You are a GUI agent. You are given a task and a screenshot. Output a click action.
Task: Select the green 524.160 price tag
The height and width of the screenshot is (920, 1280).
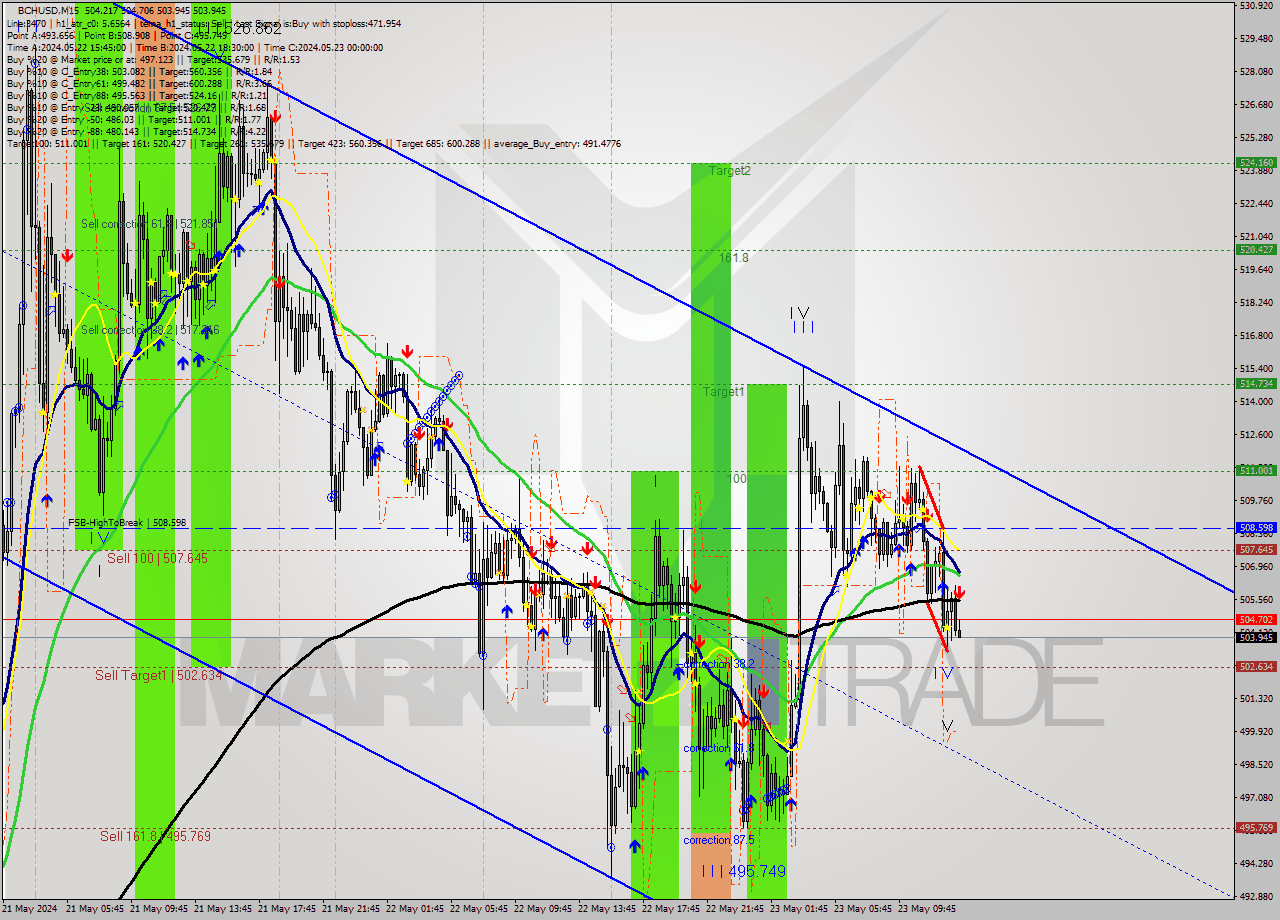click(x=1256, y=162)
